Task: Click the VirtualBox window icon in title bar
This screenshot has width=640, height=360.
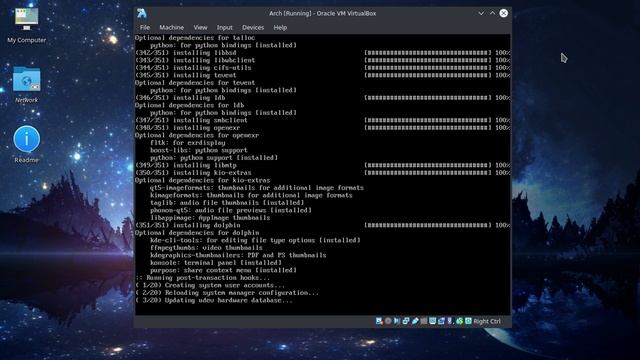Action: (x=142, y=13)
